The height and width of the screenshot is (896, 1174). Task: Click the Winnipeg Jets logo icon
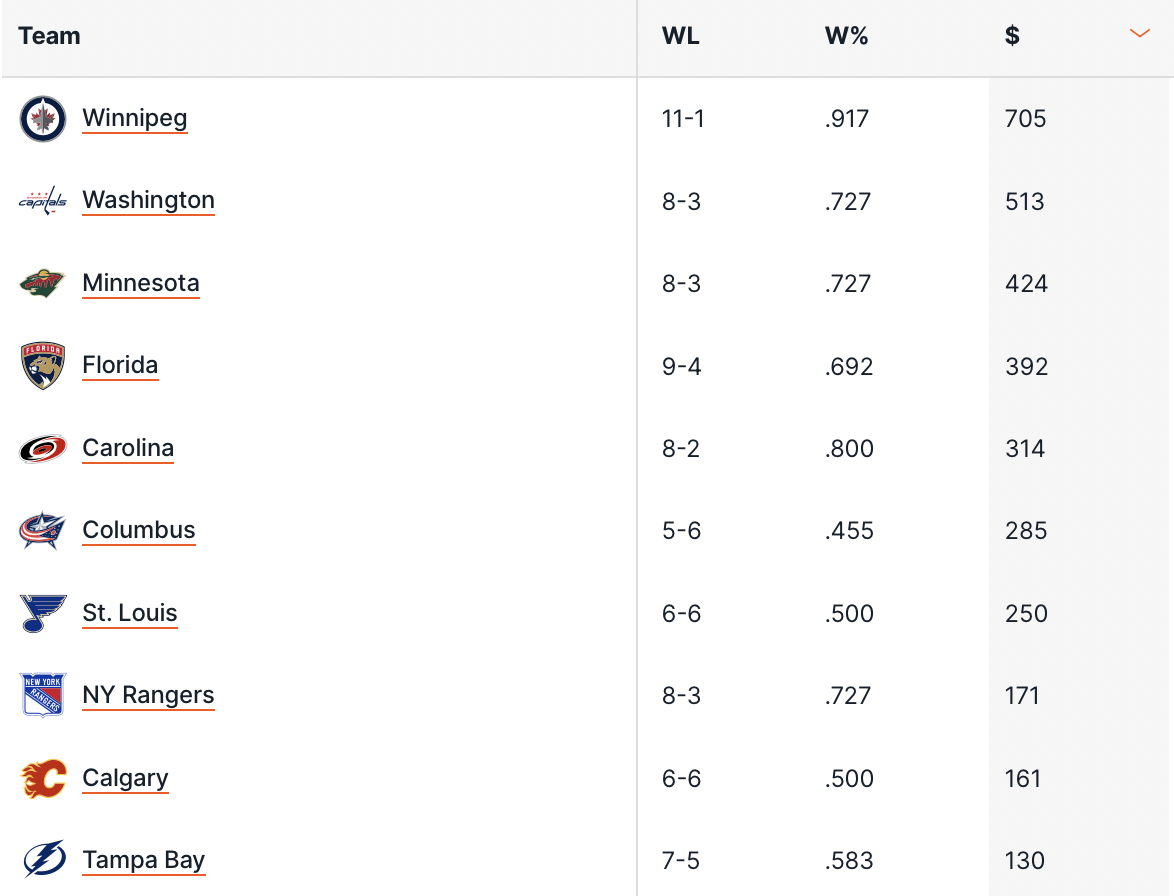(x=43, y=119)
